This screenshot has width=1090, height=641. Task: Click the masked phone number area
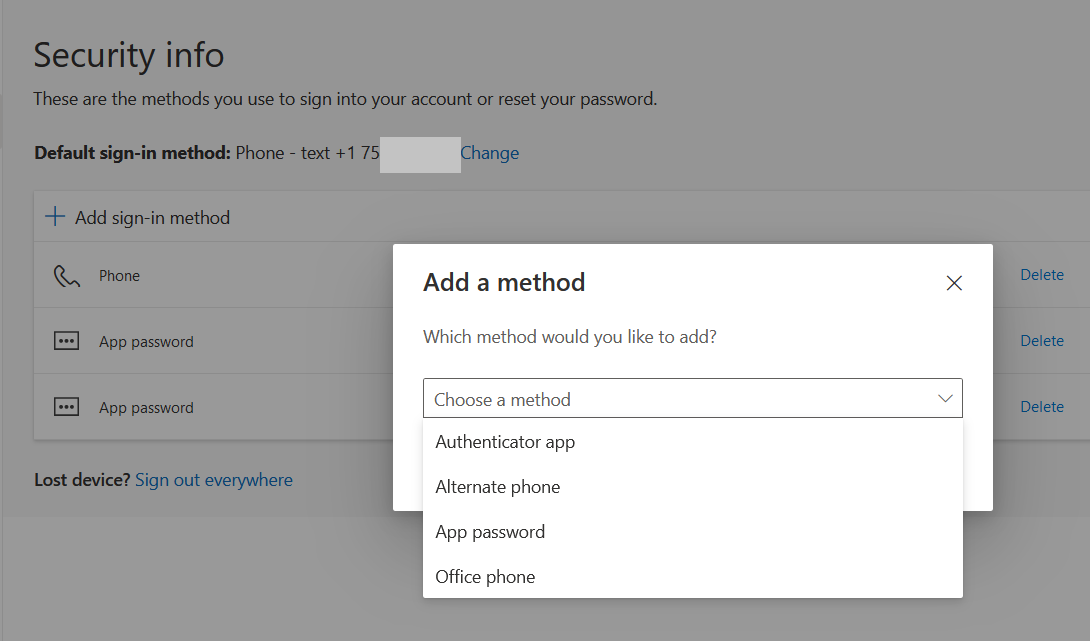420,152
